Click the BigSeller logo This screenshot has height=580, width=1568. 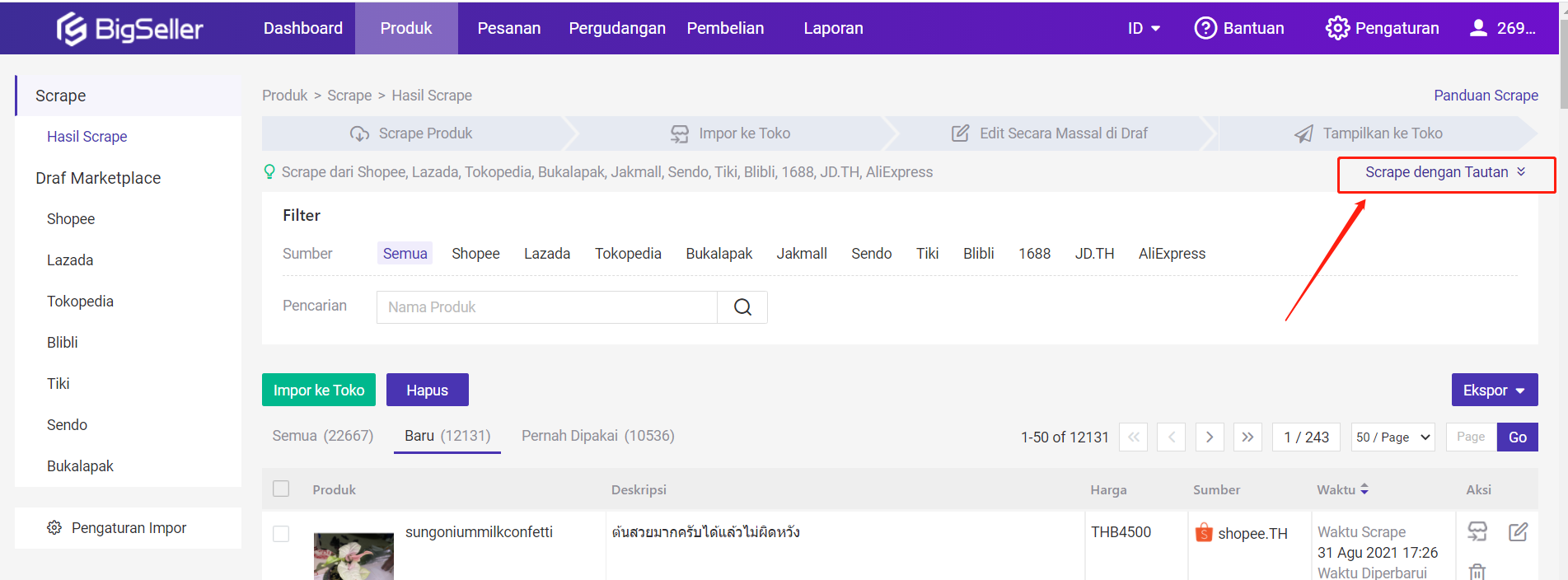(129, 29)
